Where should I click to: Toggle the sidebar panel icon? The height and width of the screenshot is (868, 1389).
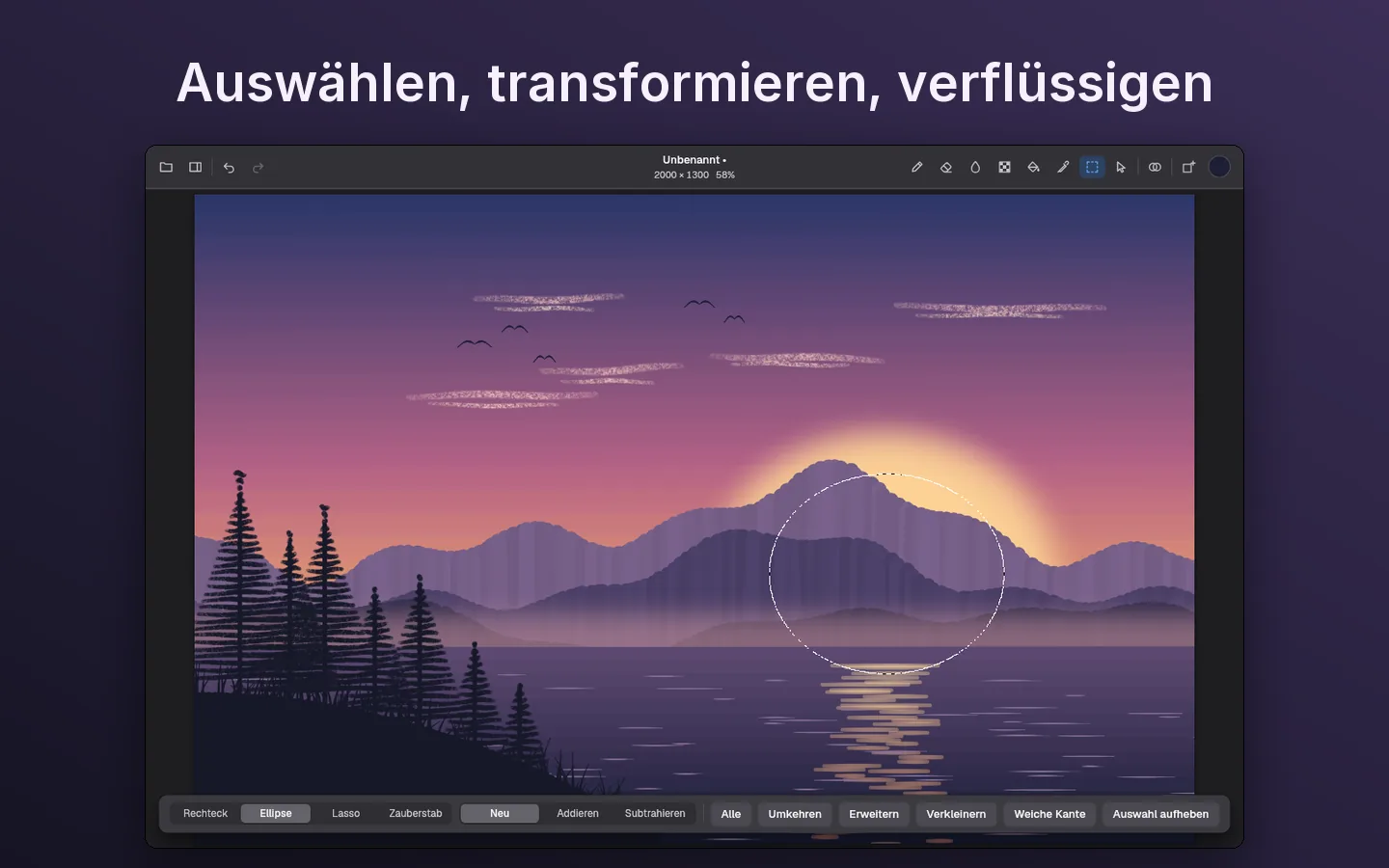[196, 167]
